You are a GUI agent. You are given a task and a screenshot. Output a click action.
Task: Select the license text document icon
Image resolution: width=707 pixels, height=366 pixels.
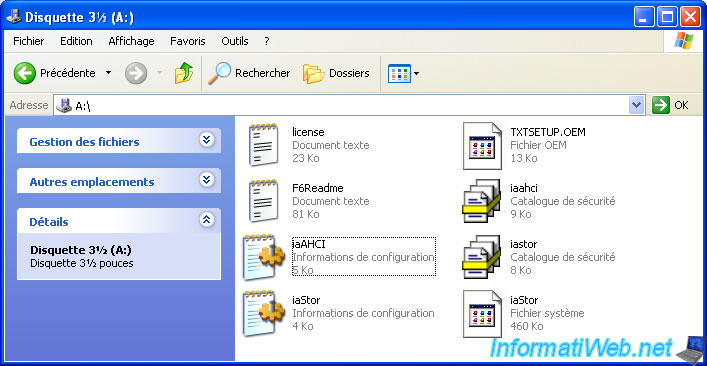[263, 145]
